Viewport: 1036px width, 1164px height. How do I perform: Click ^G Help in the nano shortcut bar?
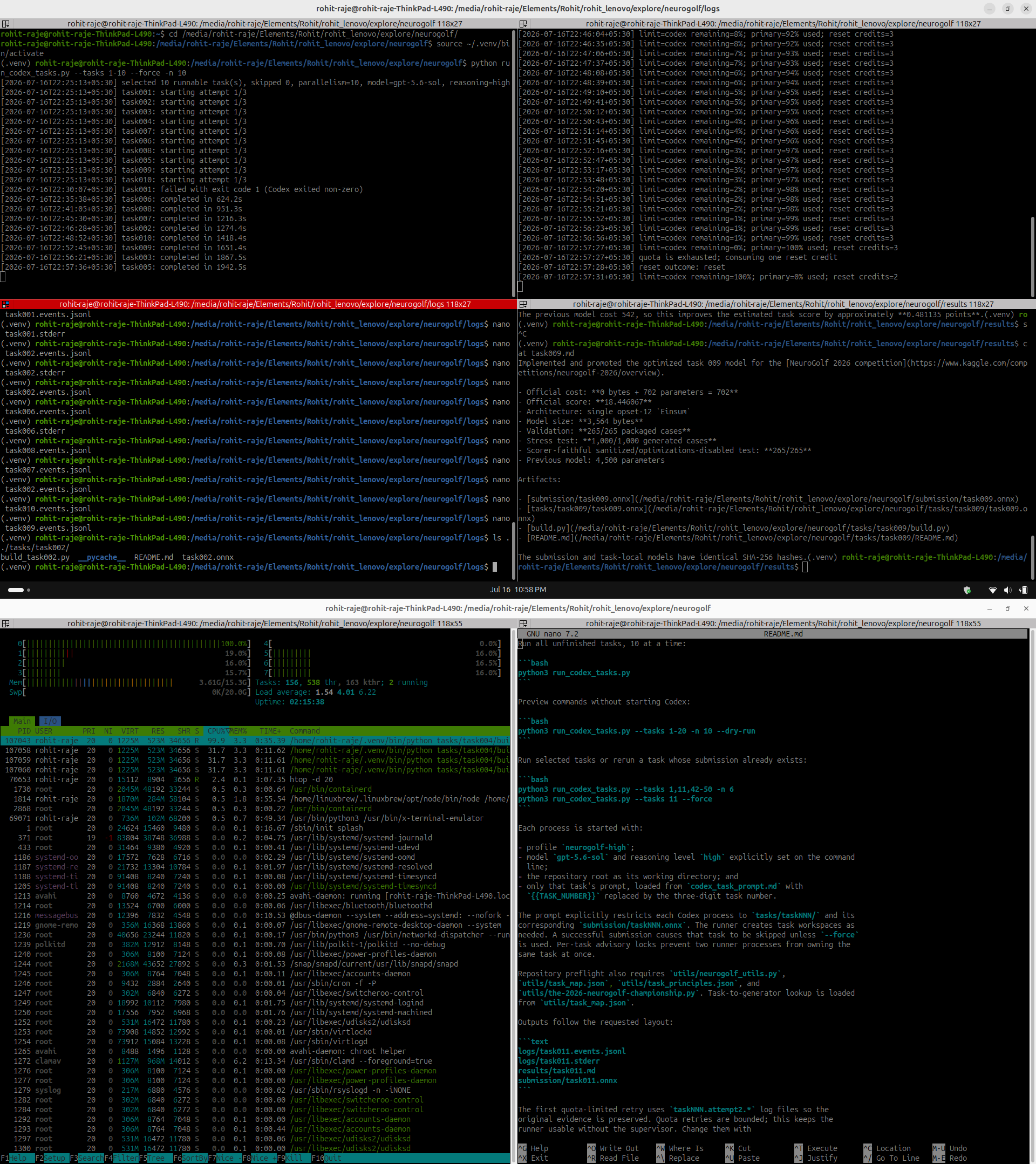(534, 1148)
